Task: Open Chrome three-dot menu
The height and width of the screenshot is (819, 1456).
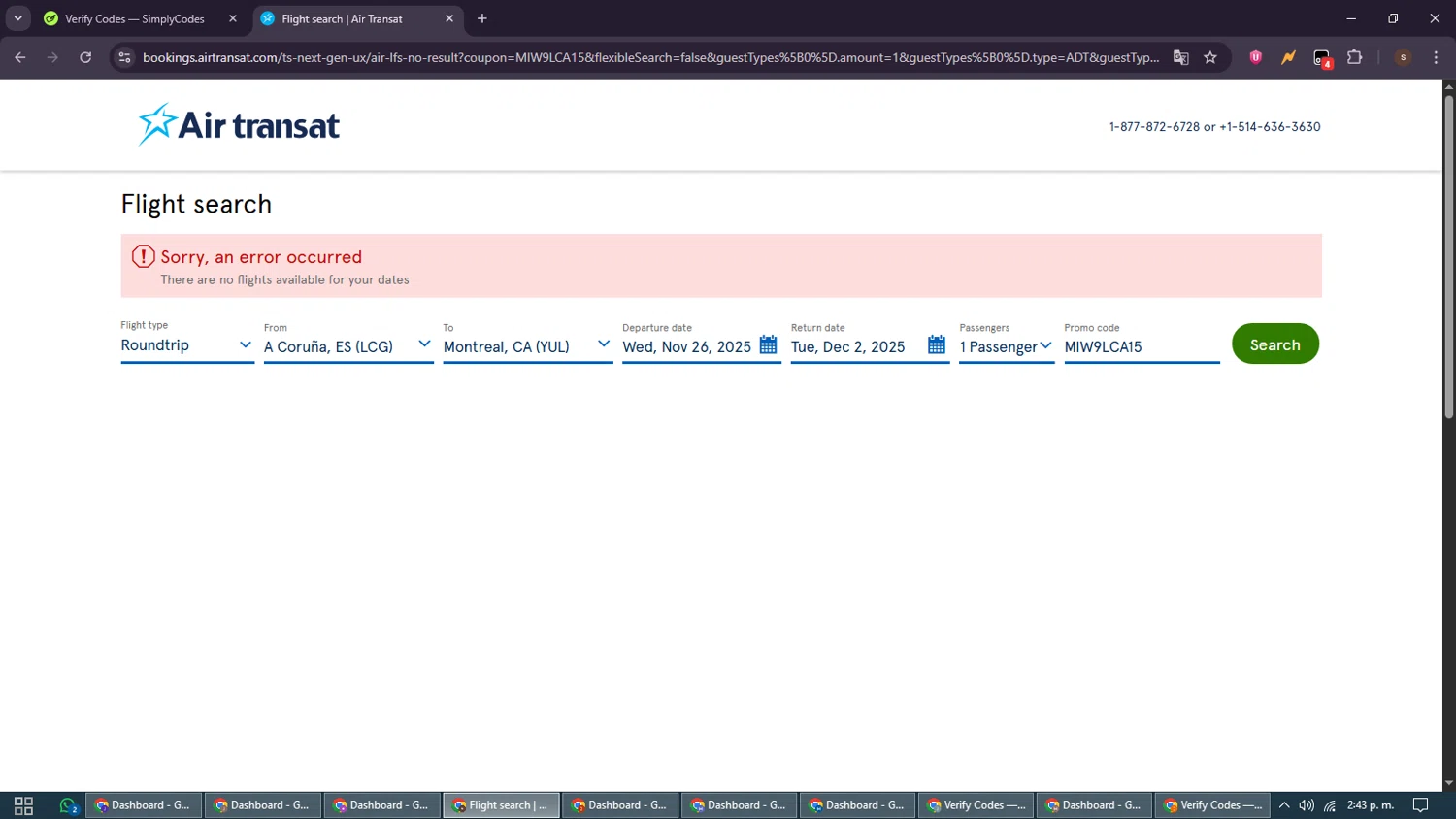Action: [1436, 57]
